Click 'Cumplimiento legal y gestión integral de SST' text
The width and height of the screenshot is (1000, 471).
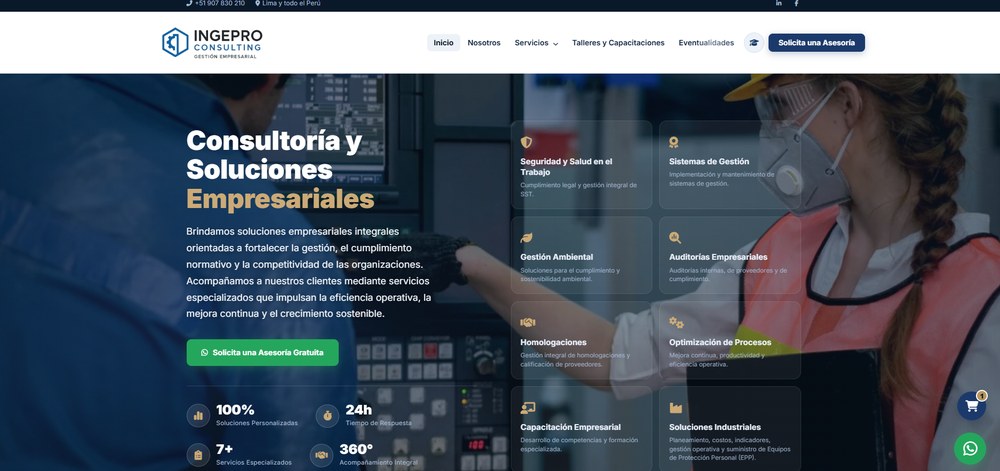[578, 189]
